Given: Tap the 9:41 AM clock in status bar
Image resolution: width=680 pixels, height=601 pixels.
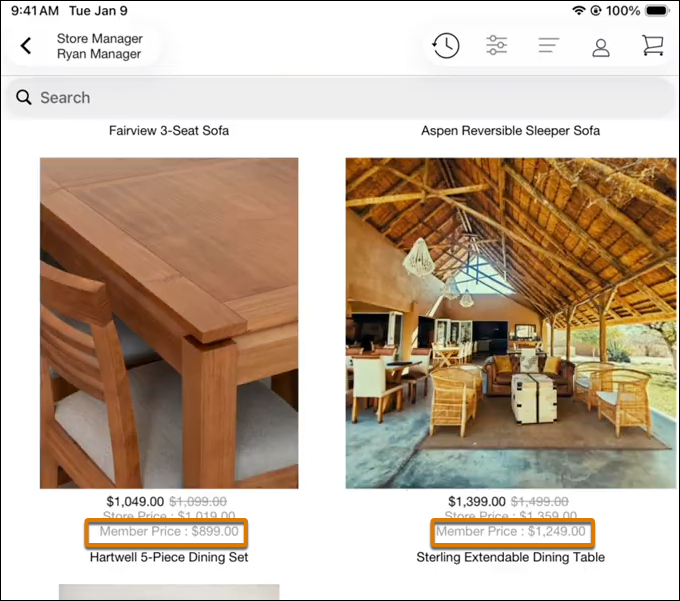Looking at the screenshot, I should (x=35, y=10).
